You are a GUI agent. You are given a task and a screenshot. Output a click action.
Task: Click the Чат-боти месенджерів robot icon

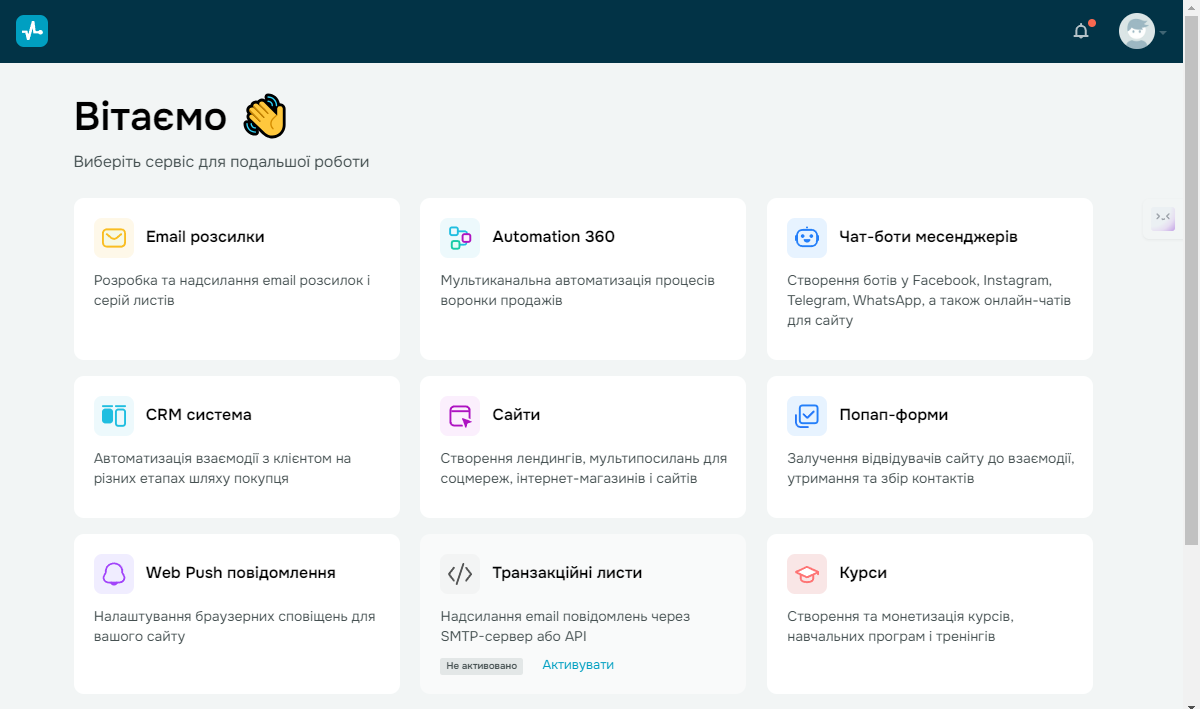[x=807, y=237]
